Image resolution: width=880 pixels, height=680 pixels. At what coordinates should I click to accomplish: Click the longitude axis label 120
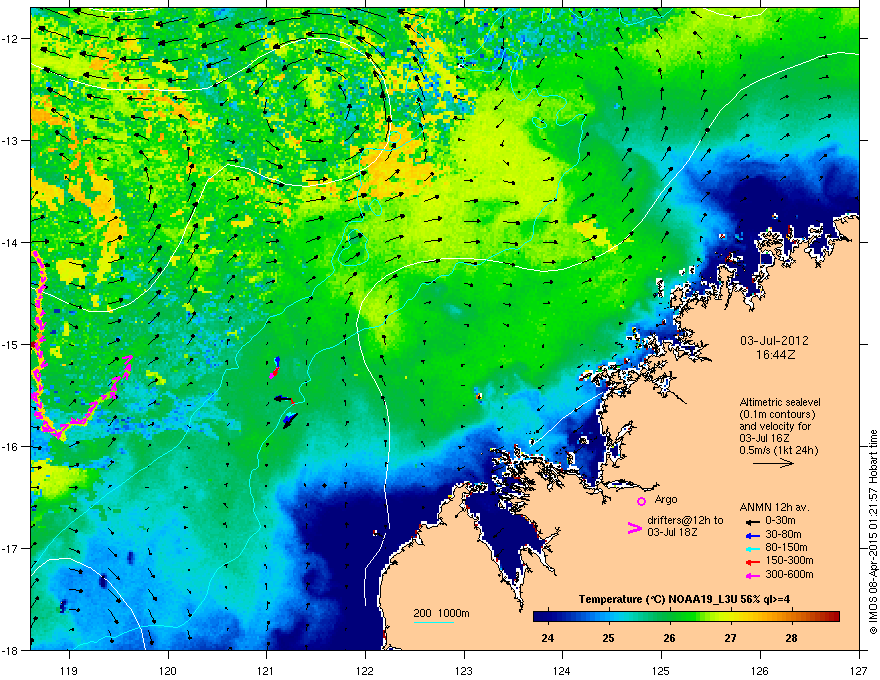[x=168, y=670]
